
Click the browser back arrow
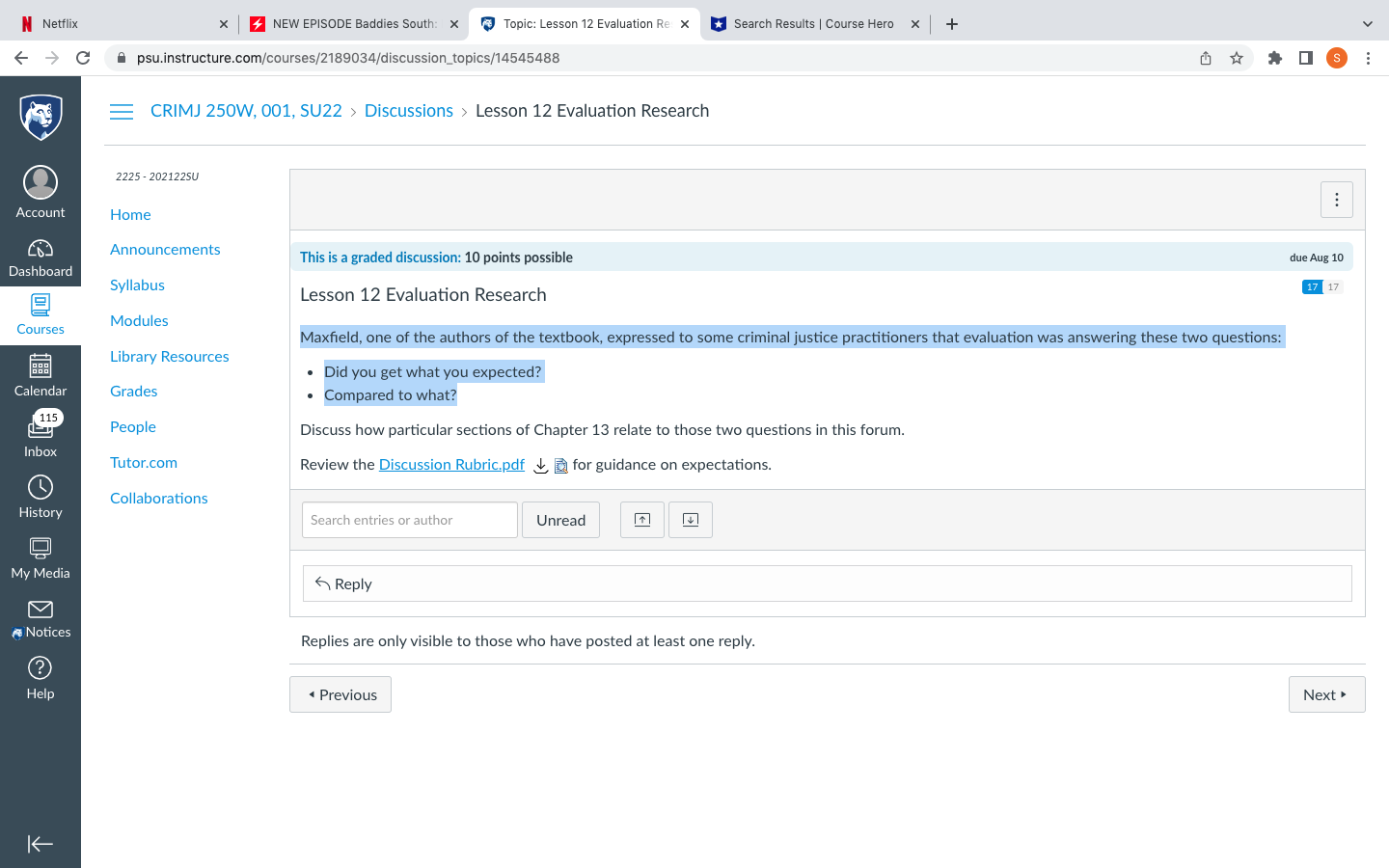(21, 58)
